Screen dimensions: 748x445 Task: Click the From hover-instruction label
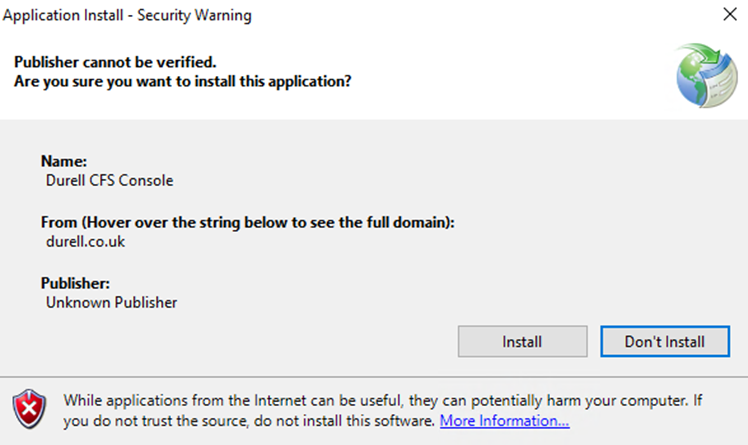(248, 222)
